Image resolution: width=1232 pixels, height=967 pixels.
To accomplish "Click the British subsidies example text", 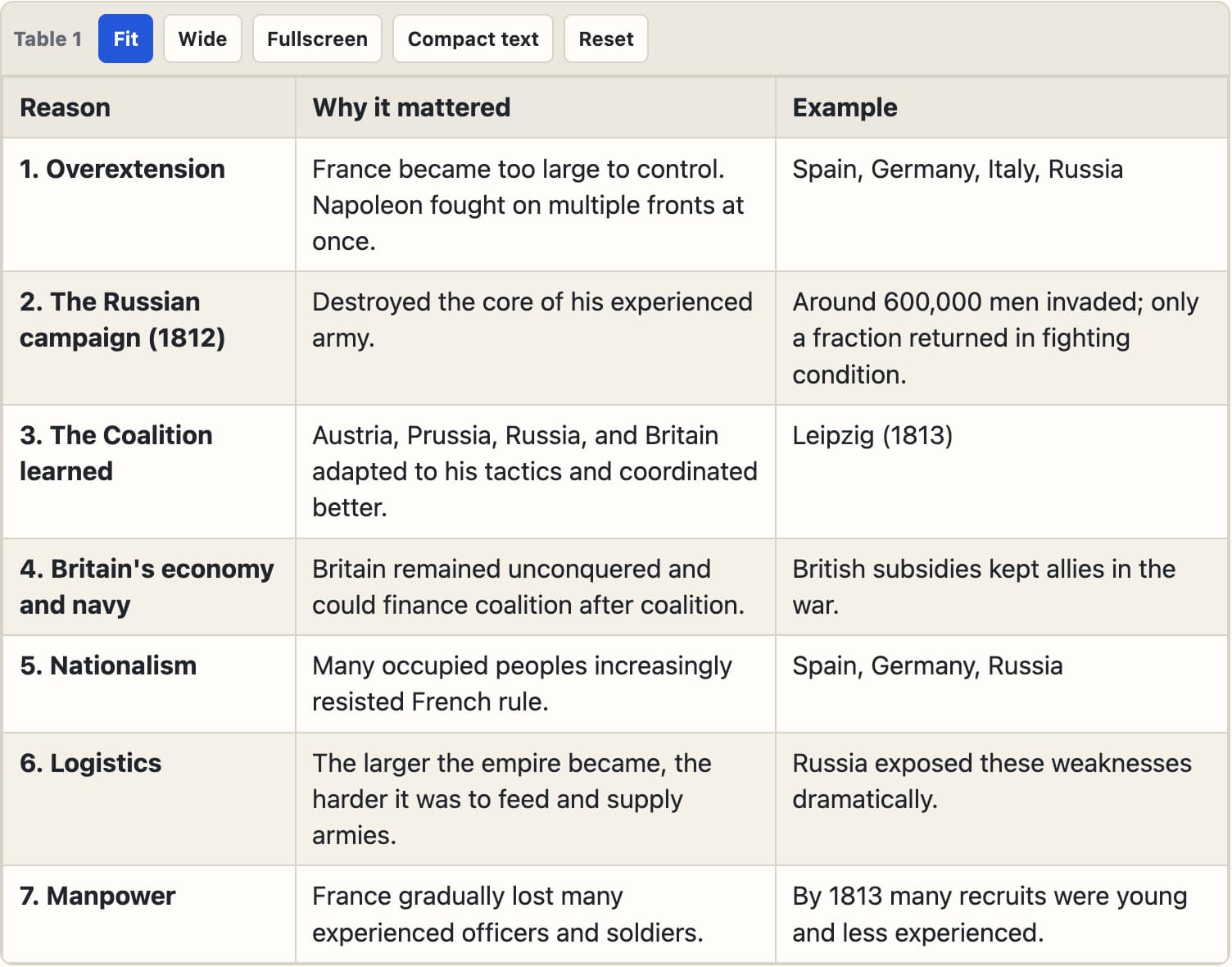I will point(984,587).
